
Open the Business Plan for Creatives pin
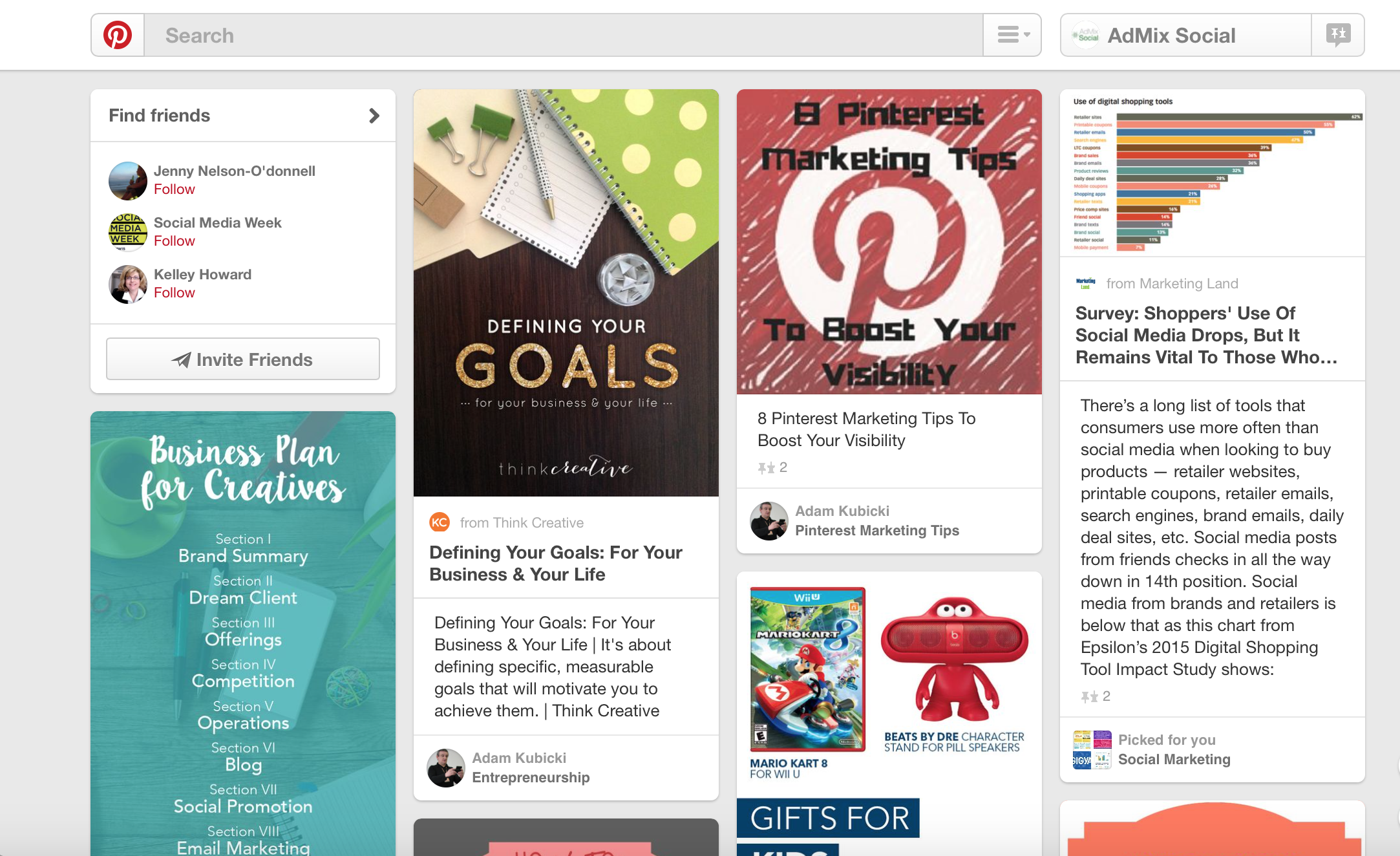243,634
